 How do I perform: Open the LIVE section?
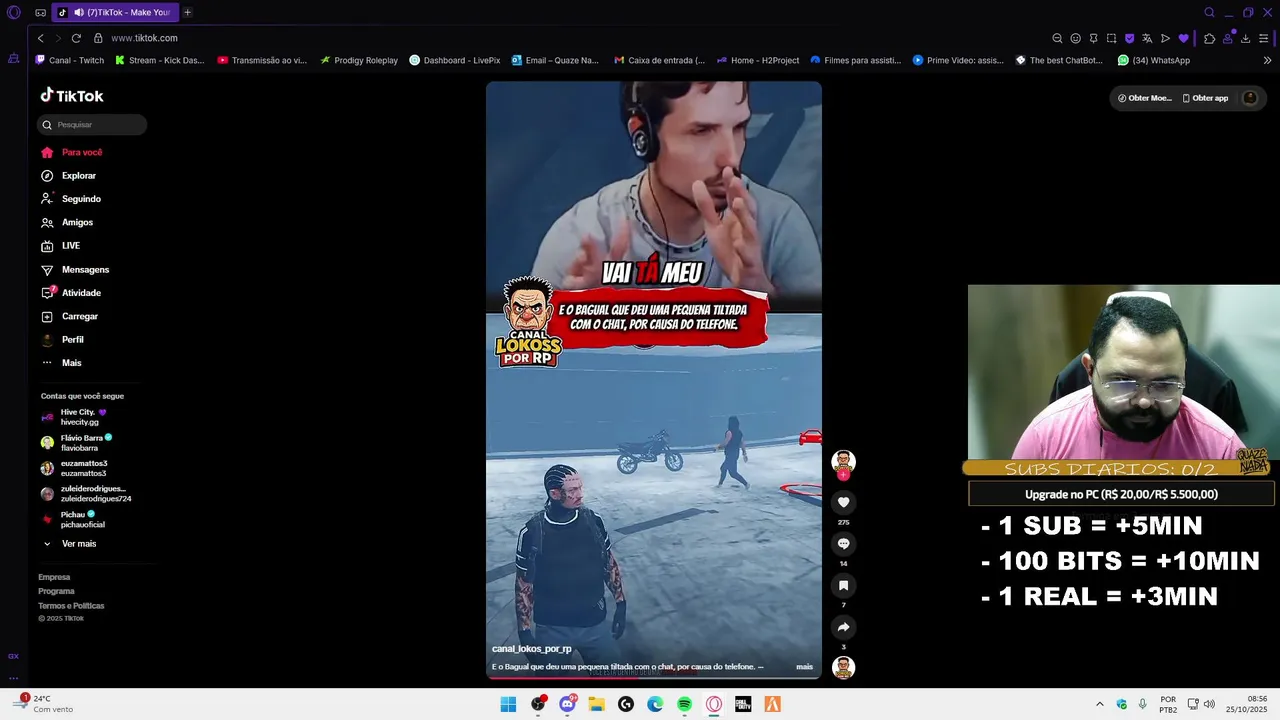tap(60, 246)
